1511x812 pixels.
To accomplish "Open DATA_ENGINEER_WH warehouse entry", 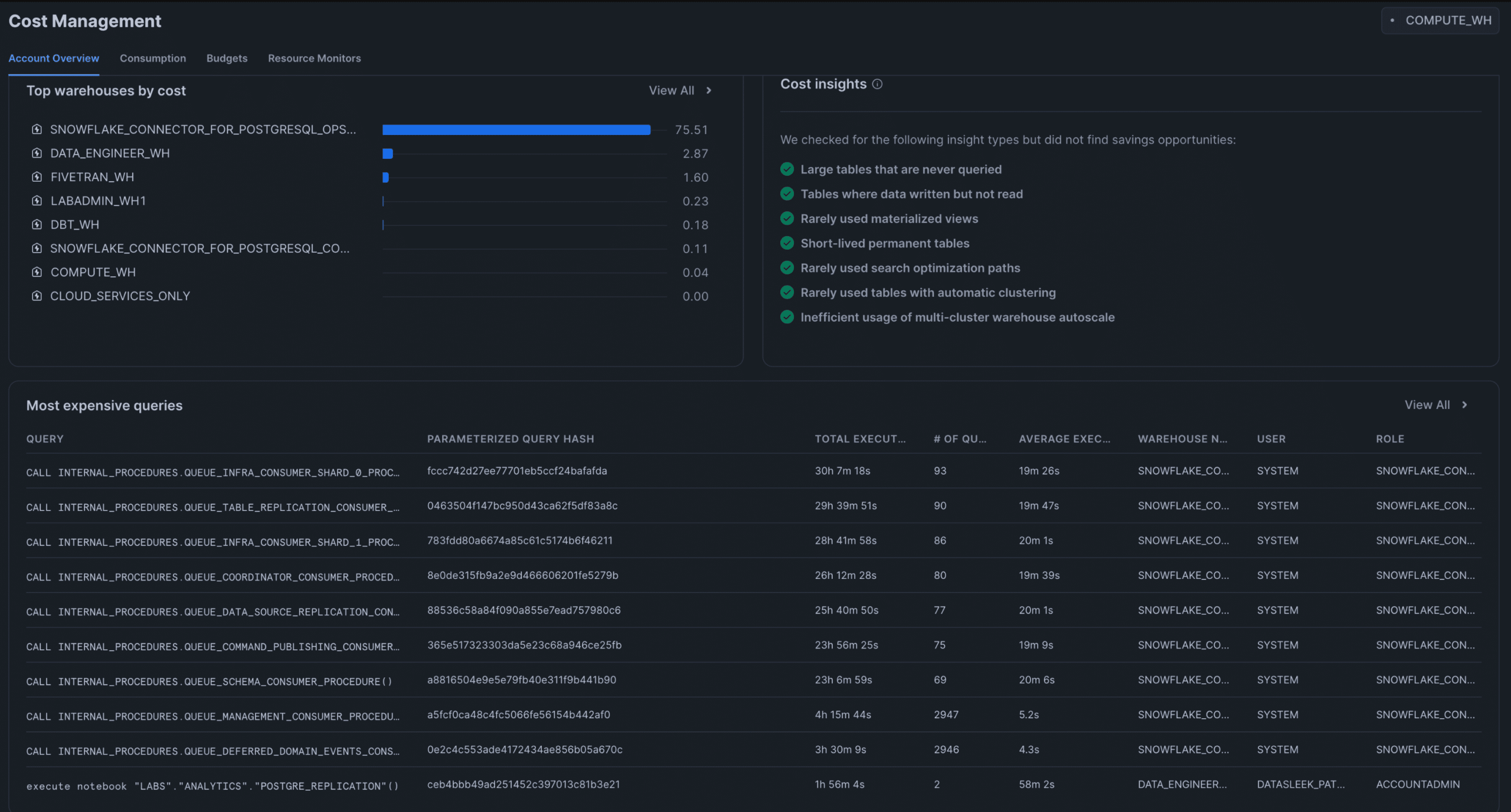I will click(x=110, y=153).
